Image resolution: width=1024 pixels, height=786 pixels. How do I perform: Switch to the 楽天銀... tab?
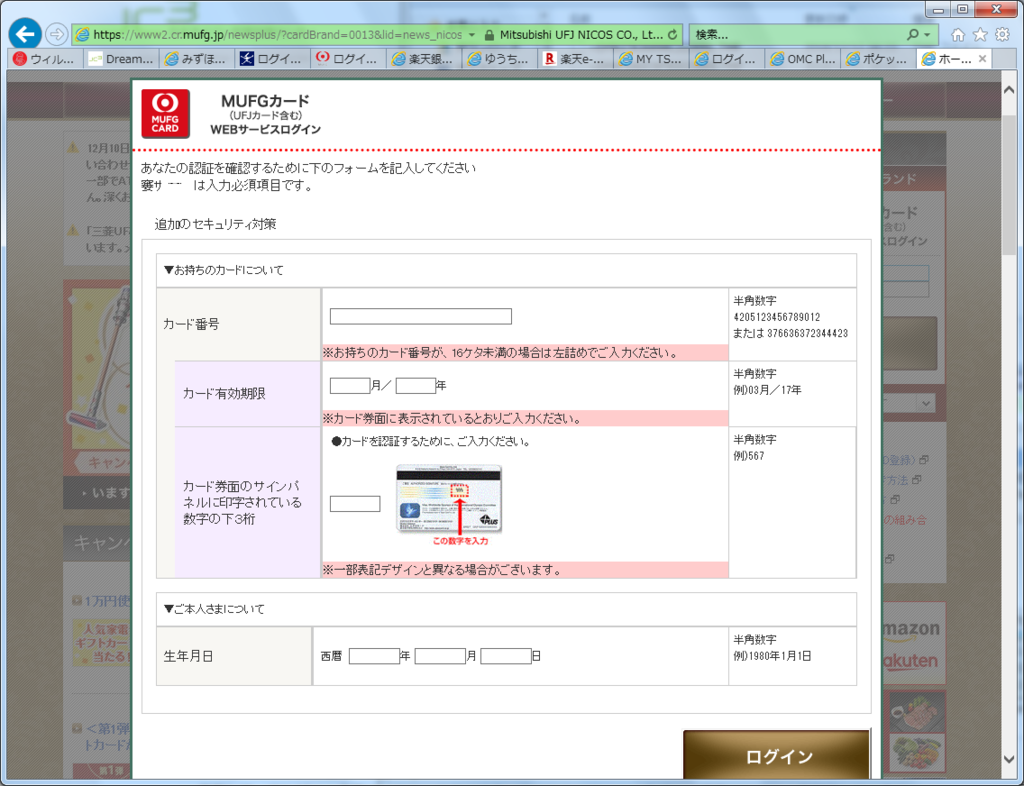424,59
